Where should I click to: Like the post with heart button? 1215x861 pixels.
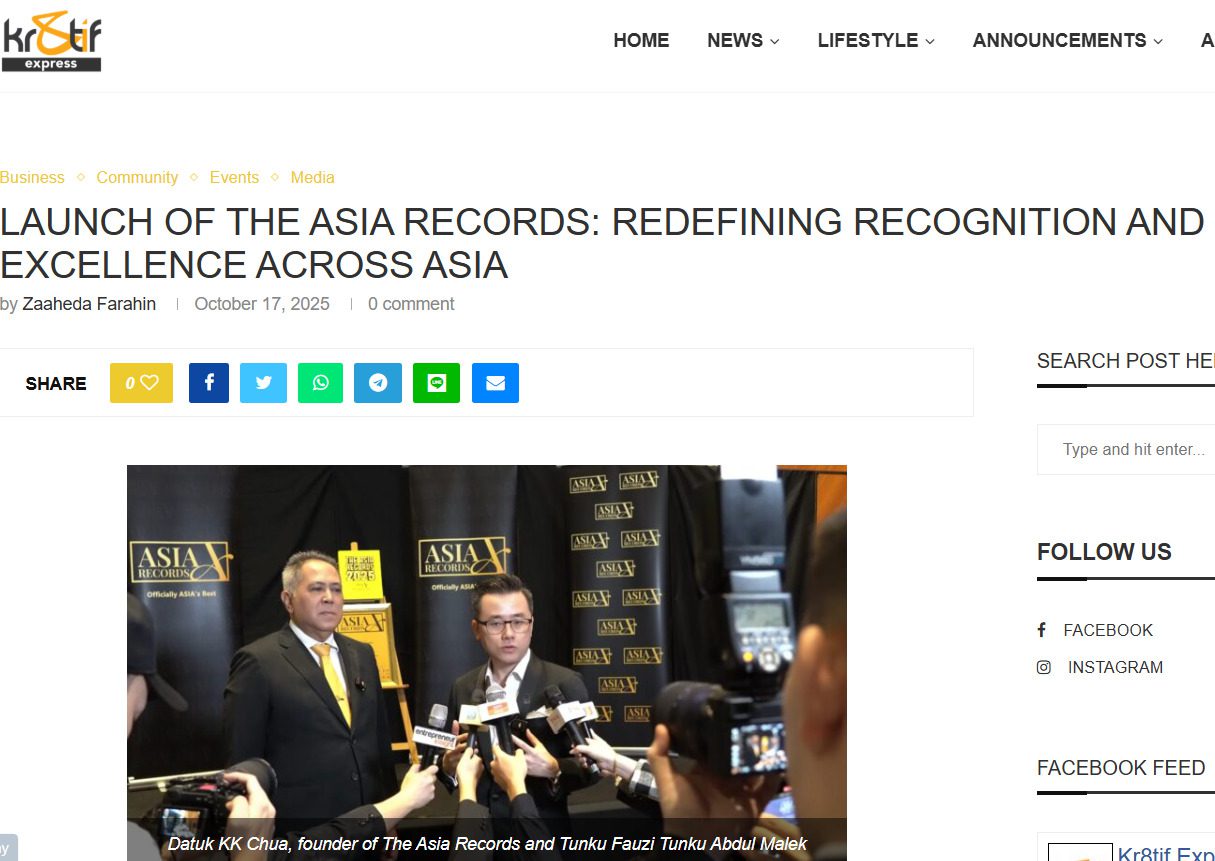pos(141,383)
